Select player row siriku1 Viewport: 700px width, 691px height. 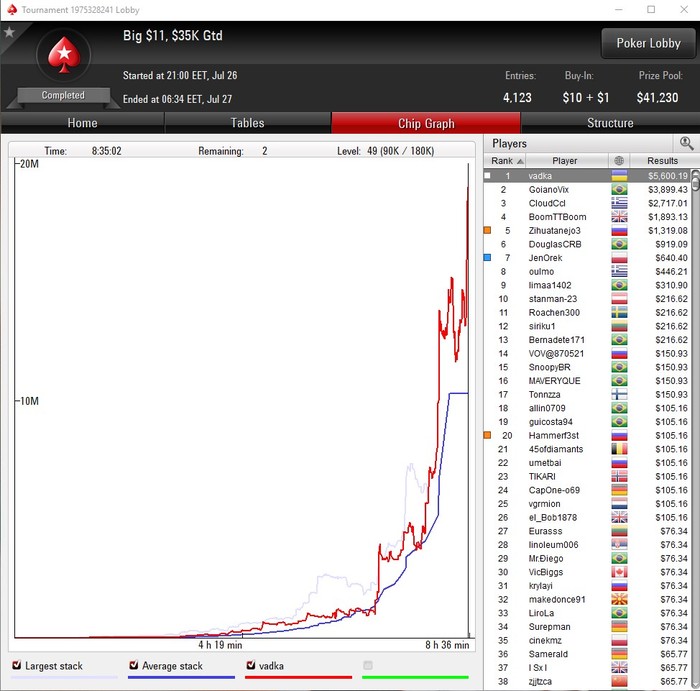(588, 326)
